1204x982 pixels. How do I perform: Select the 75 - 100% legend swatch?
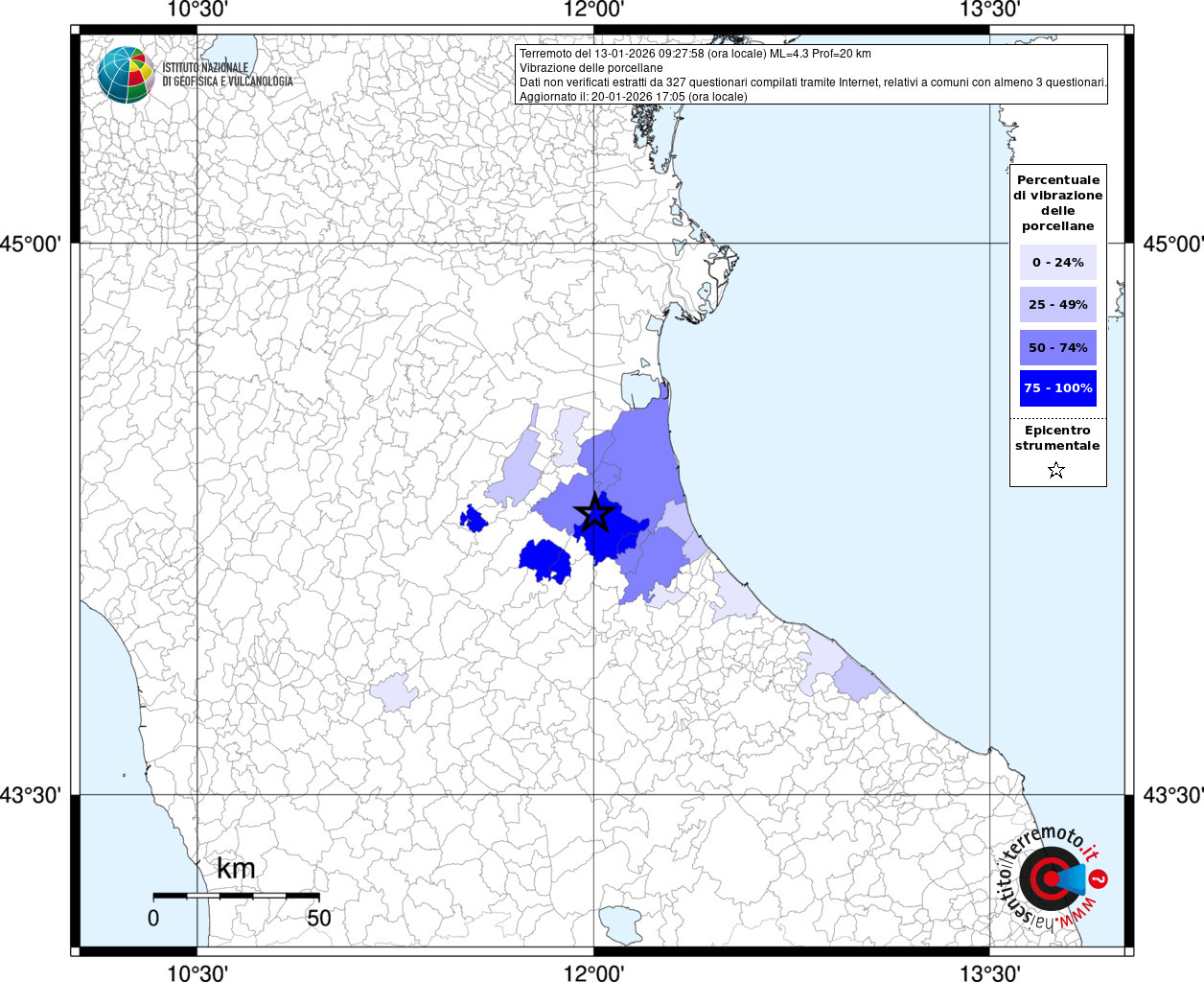coord(1057,388)
